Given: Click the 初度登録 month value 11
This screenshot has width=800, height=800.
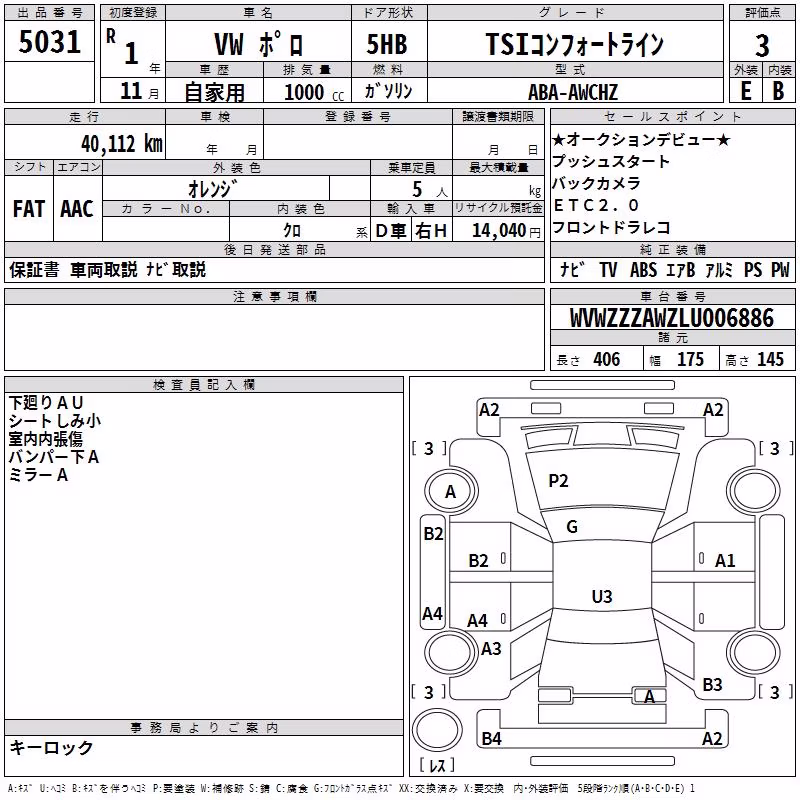Looking at the screenshot, I should 132,91.
